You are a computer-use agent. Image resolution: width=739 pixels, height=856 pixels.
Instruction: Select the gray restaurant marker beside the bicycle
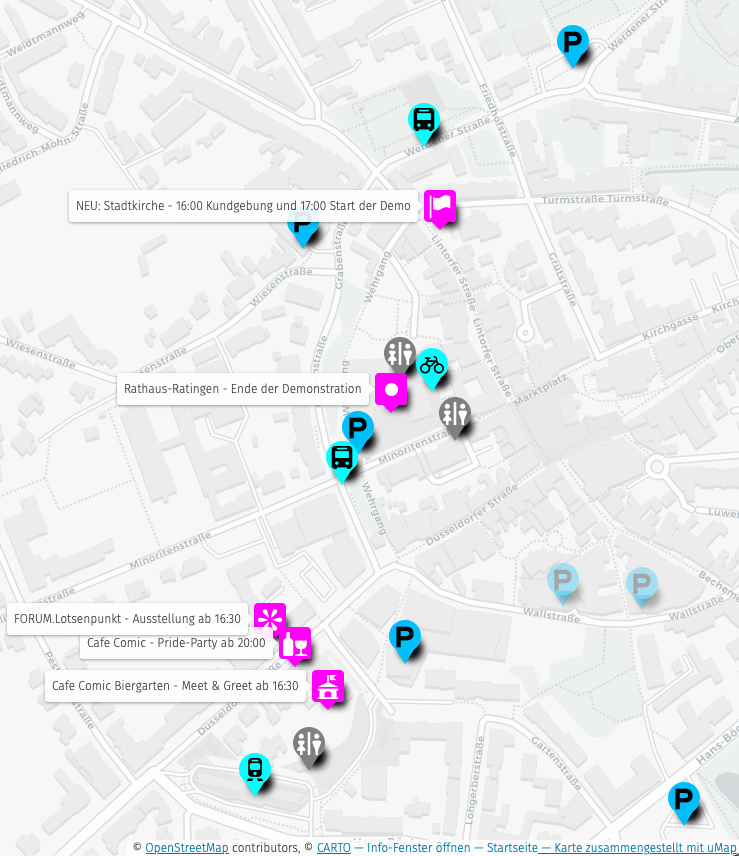400,353
